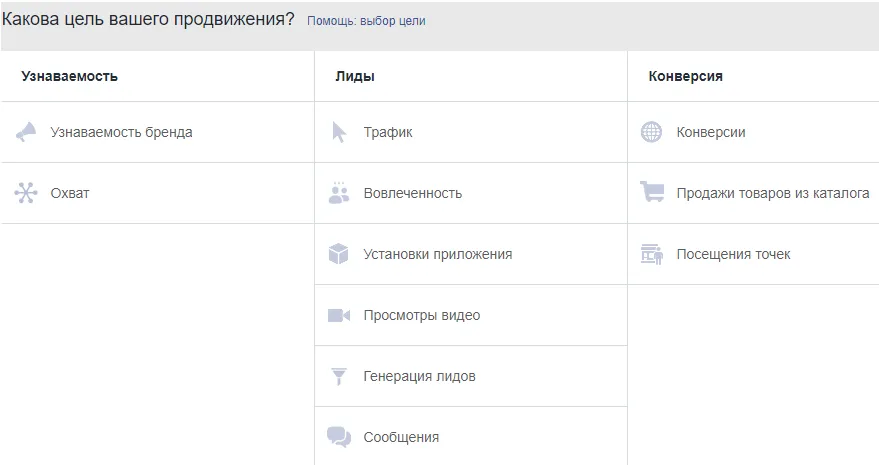
Task: Choose the 'Охват' objective
Action: [x=70, y=193]
